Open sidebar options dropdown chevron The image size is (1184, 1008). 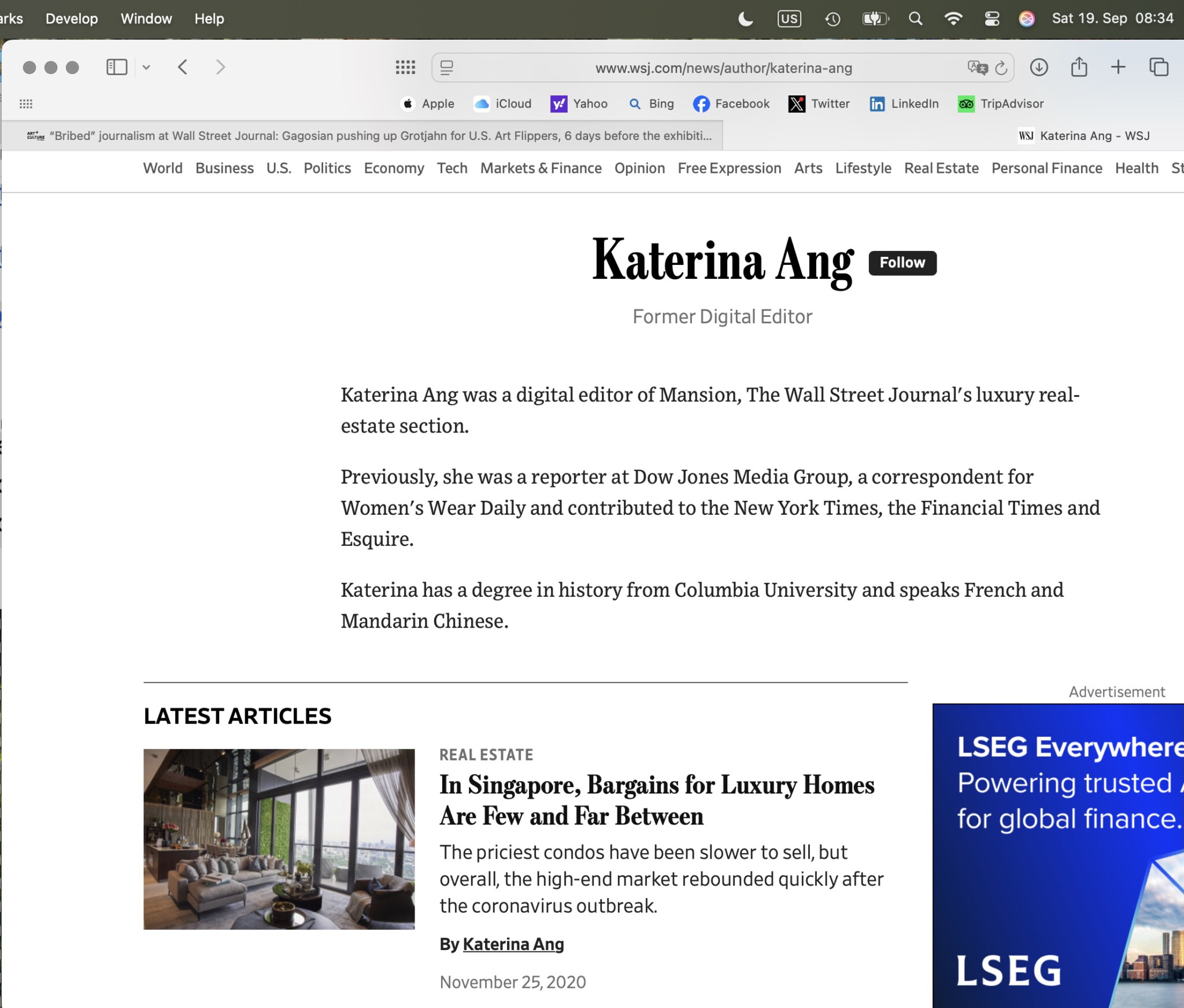(146, 67)
